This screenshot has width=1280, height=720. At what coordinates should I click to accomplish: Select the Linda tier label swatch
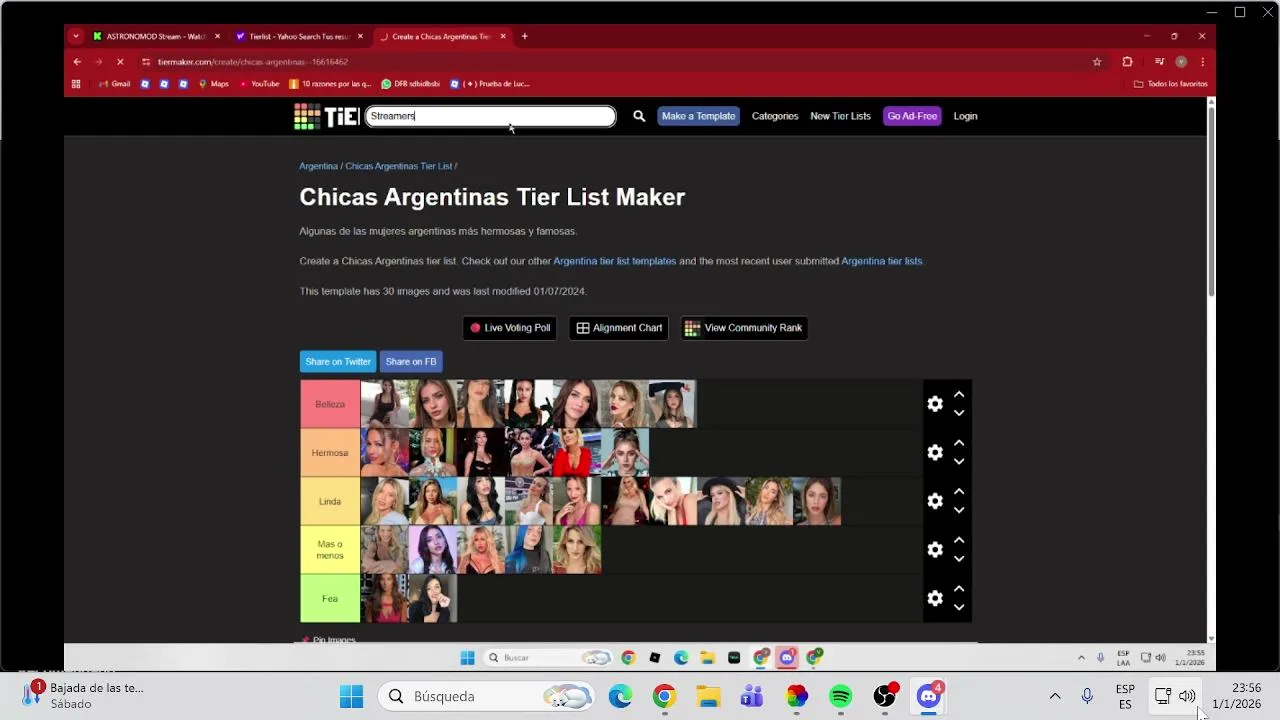point(330,501)
